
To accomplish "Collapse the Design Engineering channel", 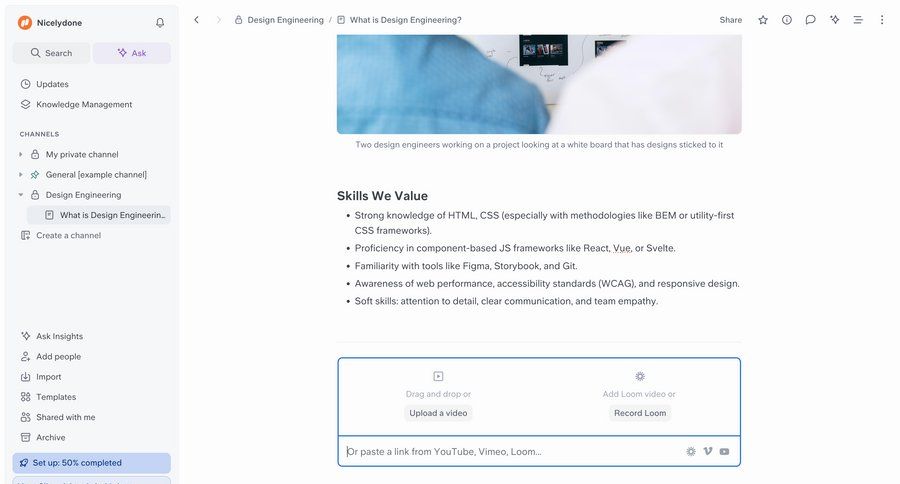I will (x=21, y=195).
